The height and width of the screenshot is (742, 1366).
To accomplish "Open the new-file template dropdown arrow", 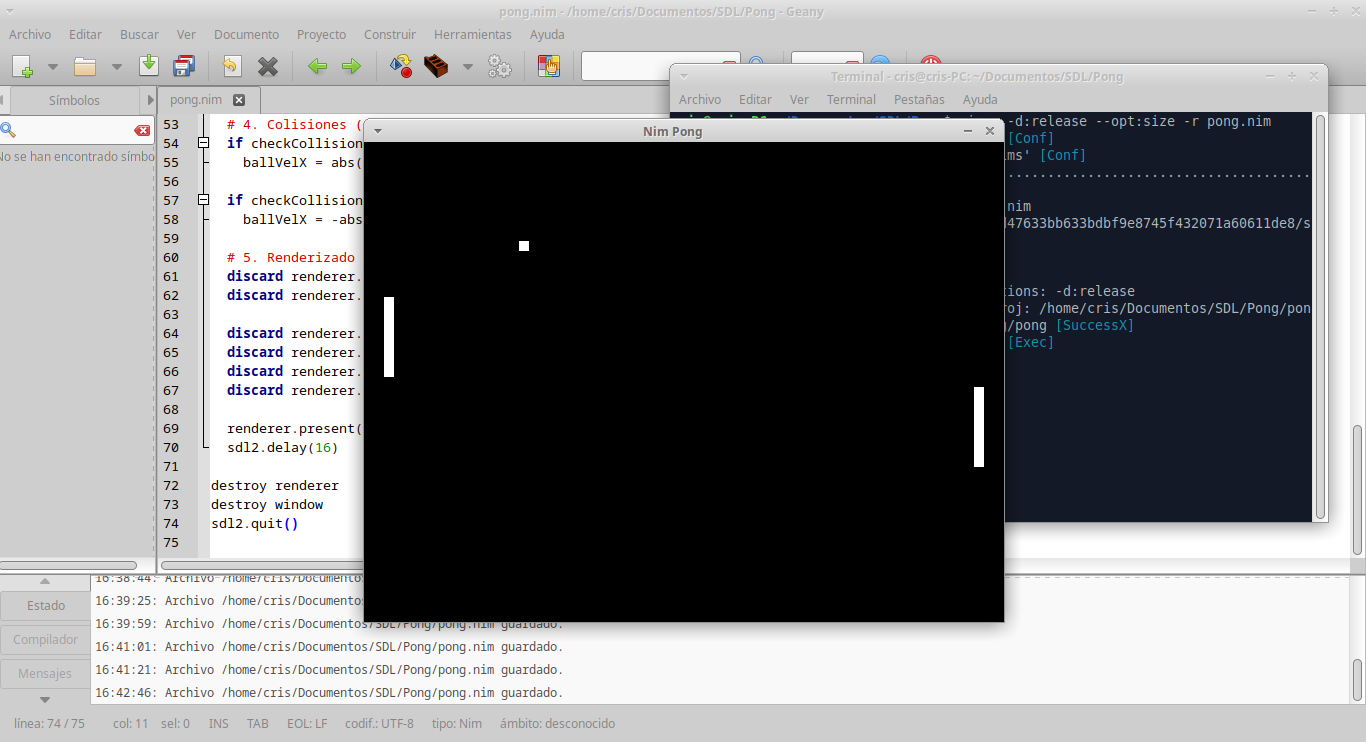I will (x=53, y=67).
